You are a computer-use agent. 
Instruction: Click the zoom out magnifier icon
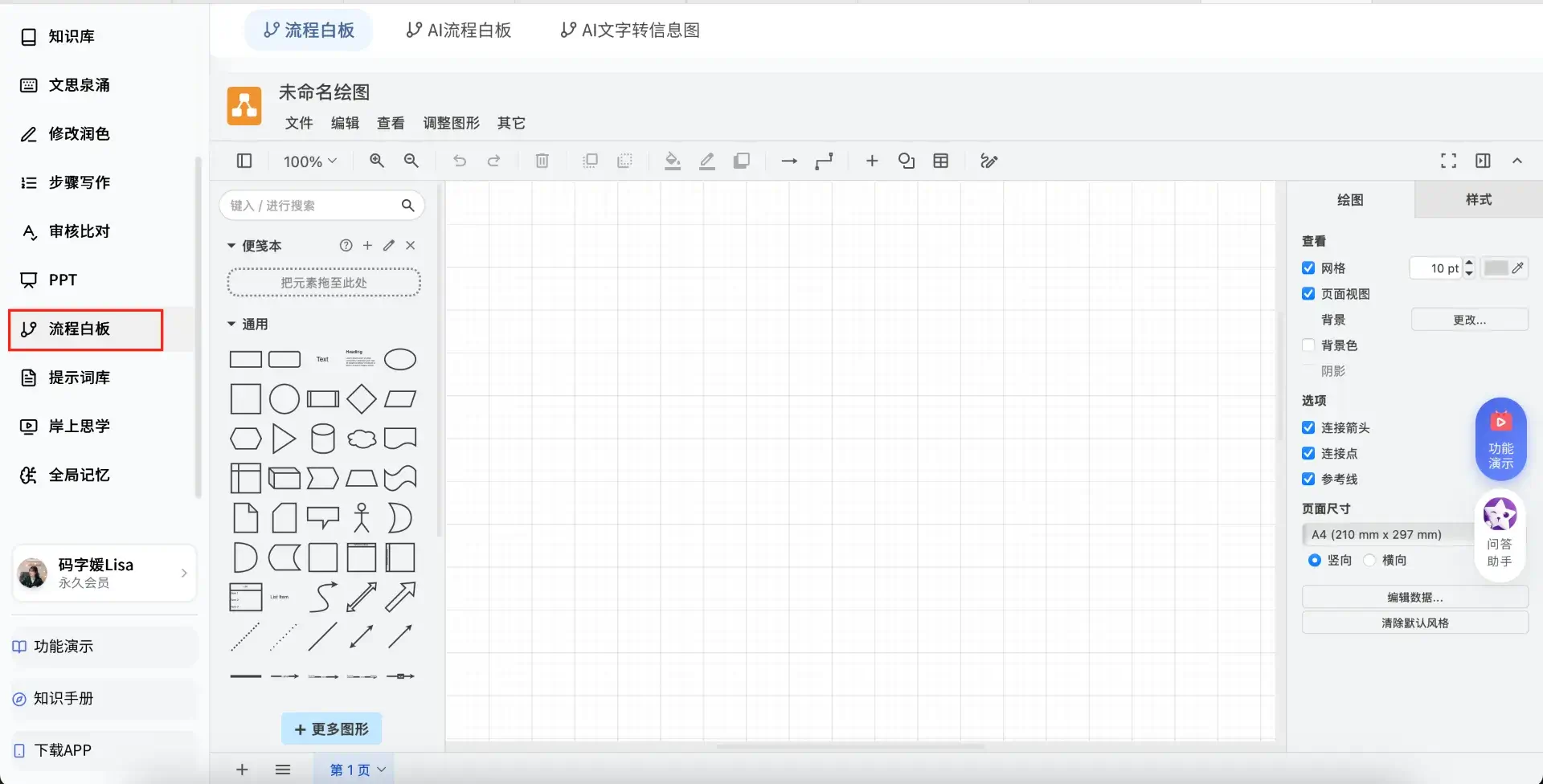[x=411, y=161]
